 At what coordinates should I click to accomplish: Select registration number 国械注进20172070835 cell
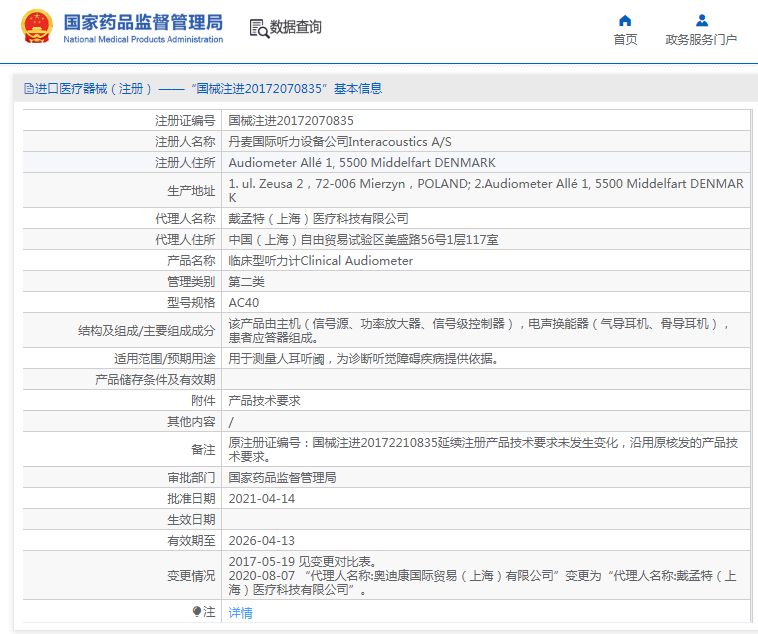pyautogui.click(x=485, y=120)
